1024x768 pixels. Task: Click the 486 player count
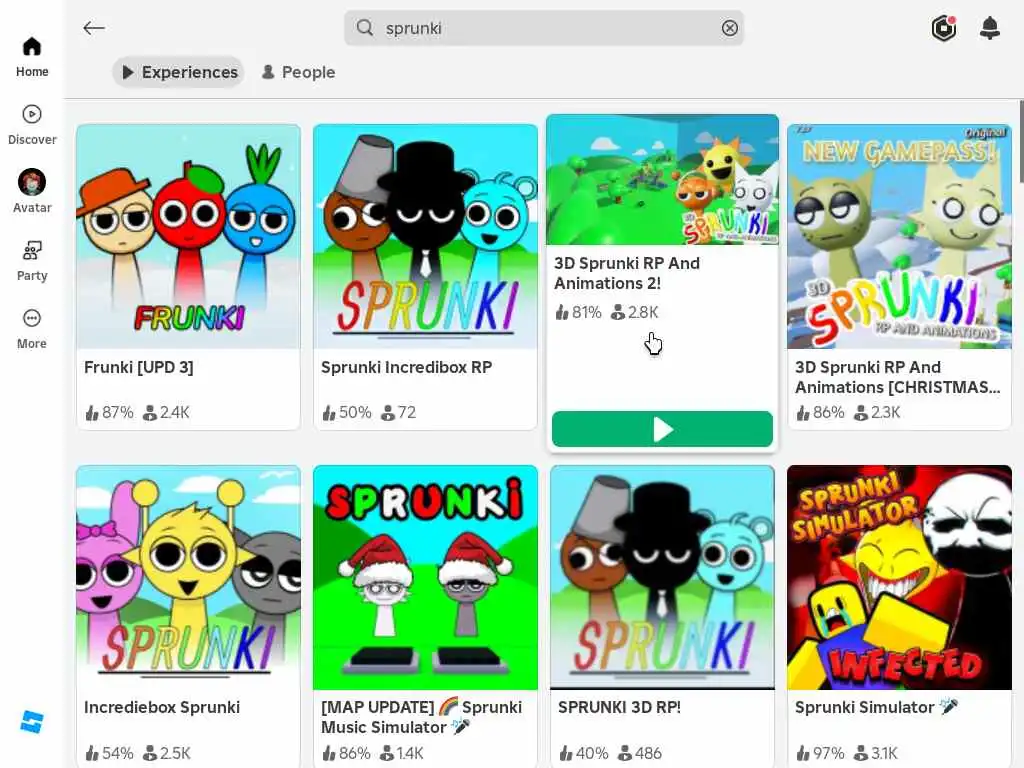(640, 754)
